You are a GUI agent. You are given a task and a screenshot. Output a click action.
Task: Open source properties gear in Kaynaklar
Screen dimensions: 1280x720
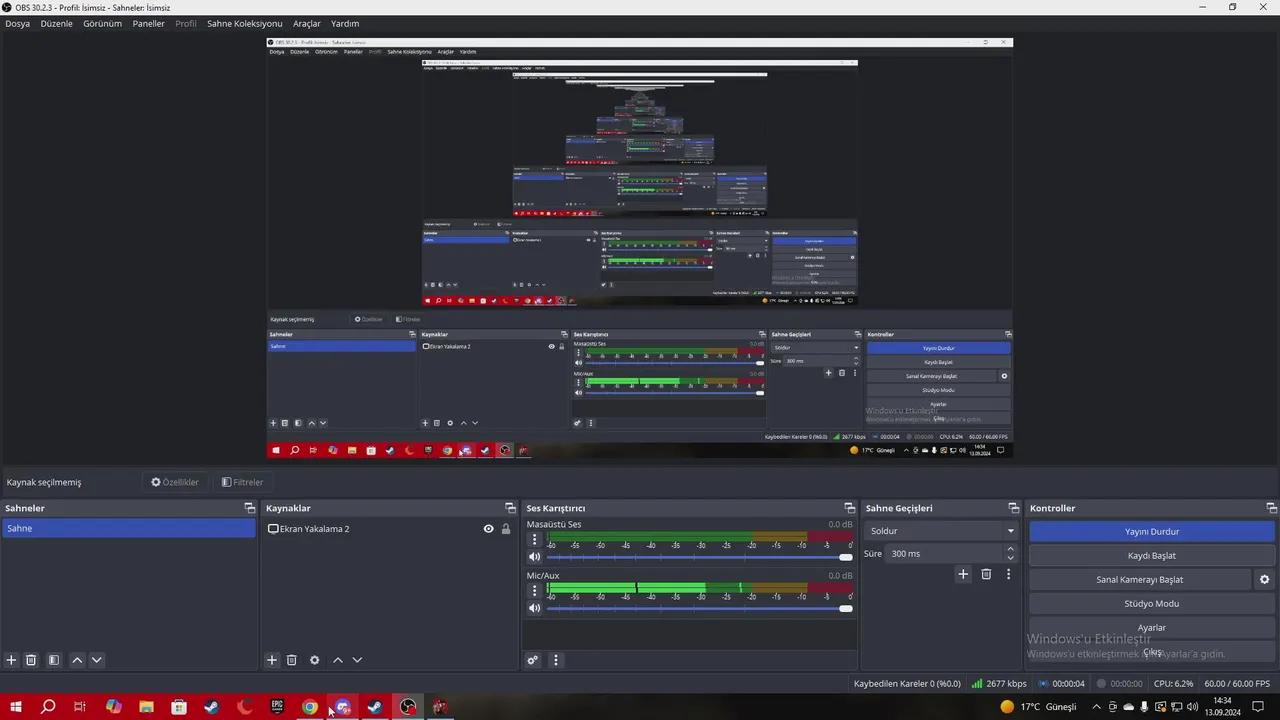click(x=314, y=660)
